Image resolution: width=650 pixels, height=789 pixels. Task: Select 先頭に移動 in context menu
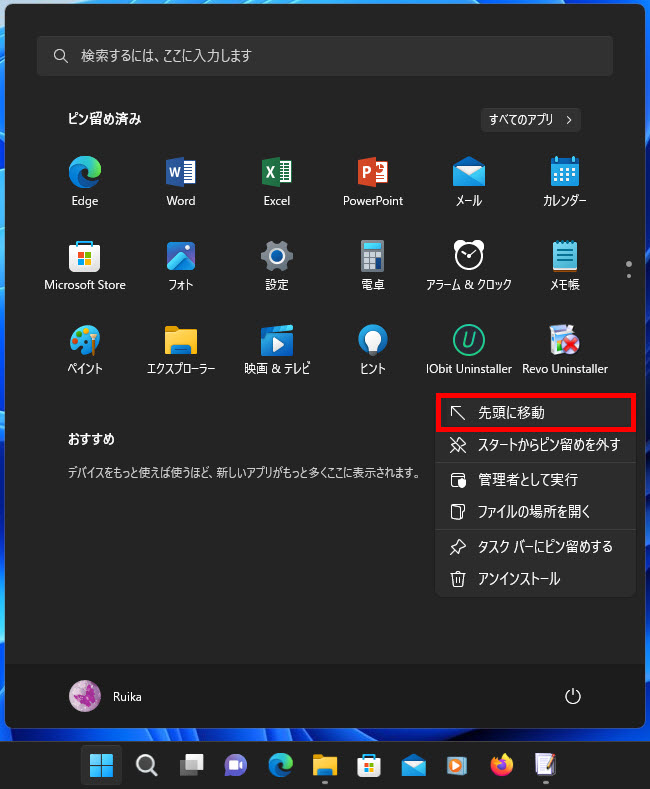coord(536,412)
